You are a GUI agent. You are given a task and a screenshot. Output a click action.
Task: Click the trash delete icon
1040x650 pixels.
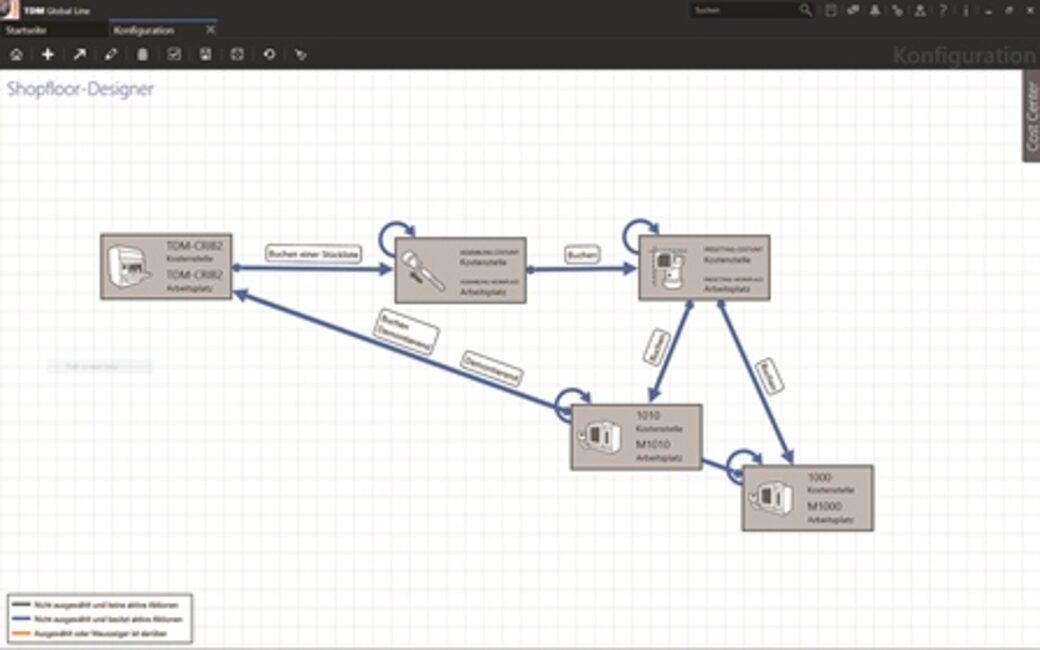(142, 54)
